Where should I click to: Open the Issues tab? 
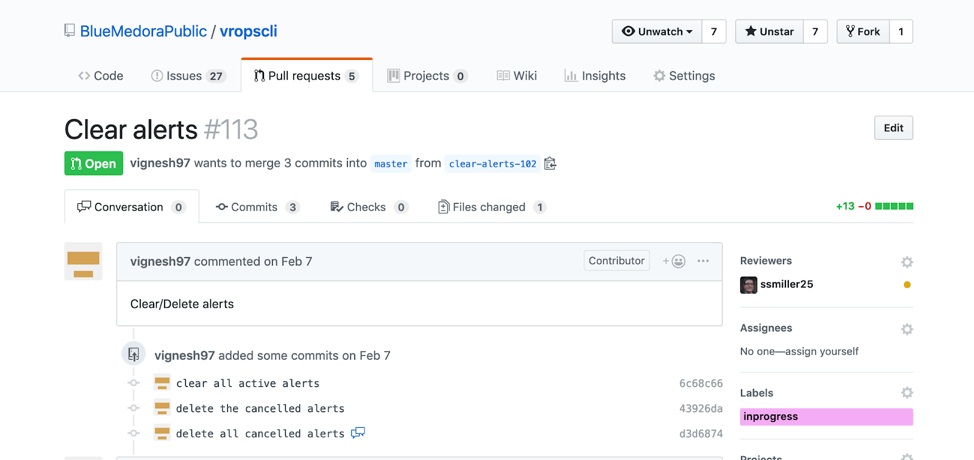(188, 76)
